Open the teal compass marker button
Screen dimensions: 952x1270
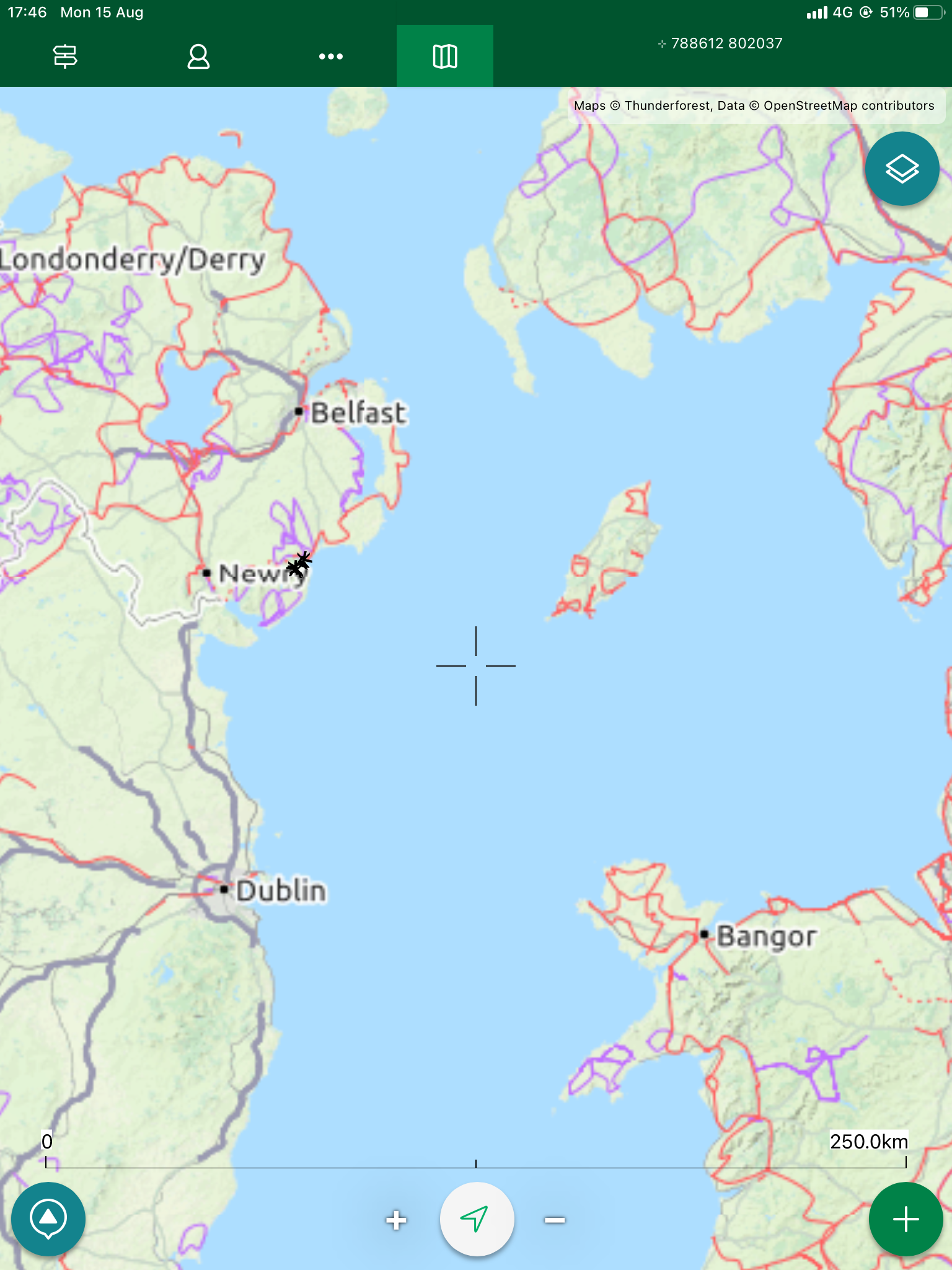[48, 1219]
